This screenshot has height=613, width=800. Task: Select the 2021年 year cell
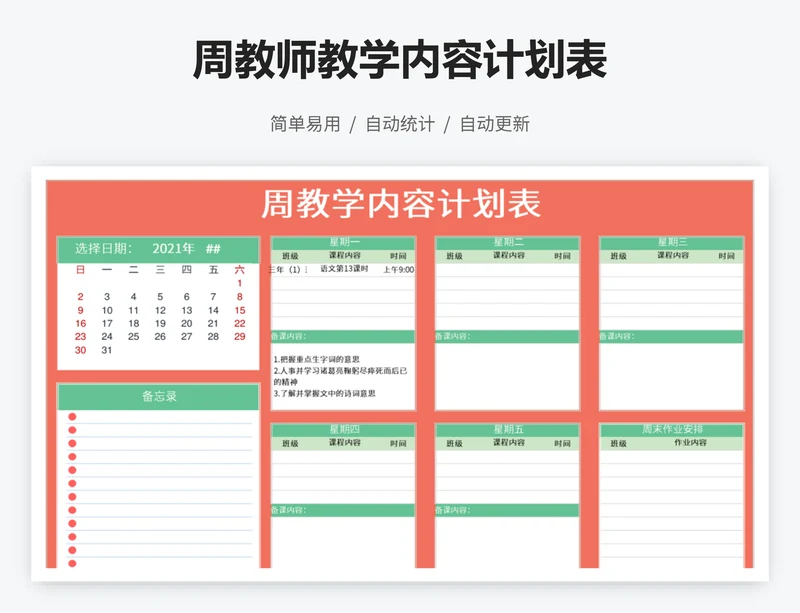pos(173,249)
